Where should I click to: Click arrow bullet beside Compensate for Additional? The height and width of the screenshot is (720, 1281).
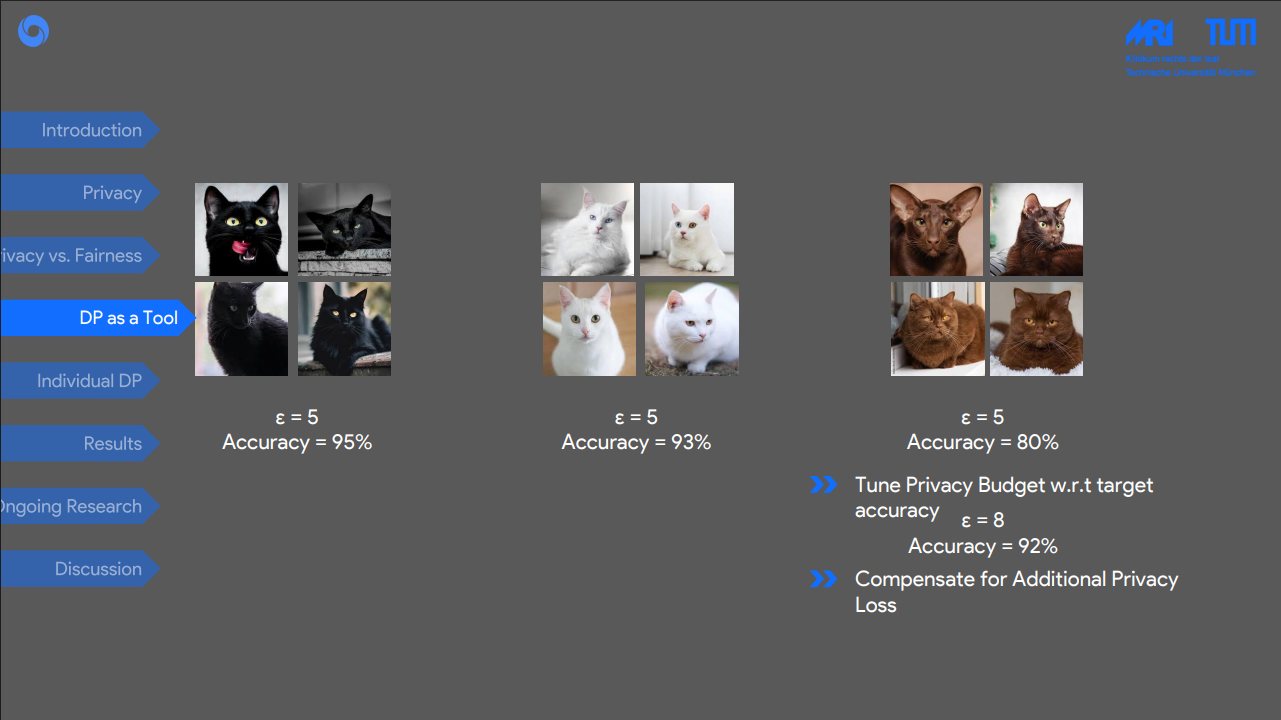pos(823,579)
